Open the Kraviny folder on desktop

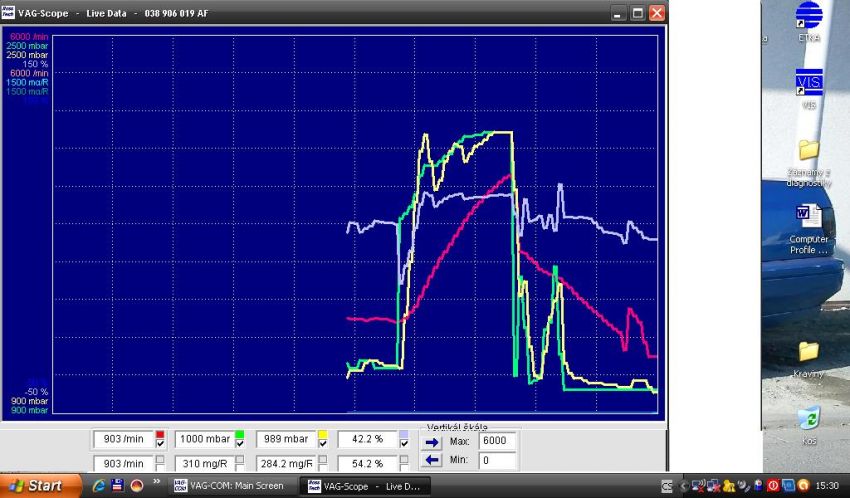click(808, 352)
